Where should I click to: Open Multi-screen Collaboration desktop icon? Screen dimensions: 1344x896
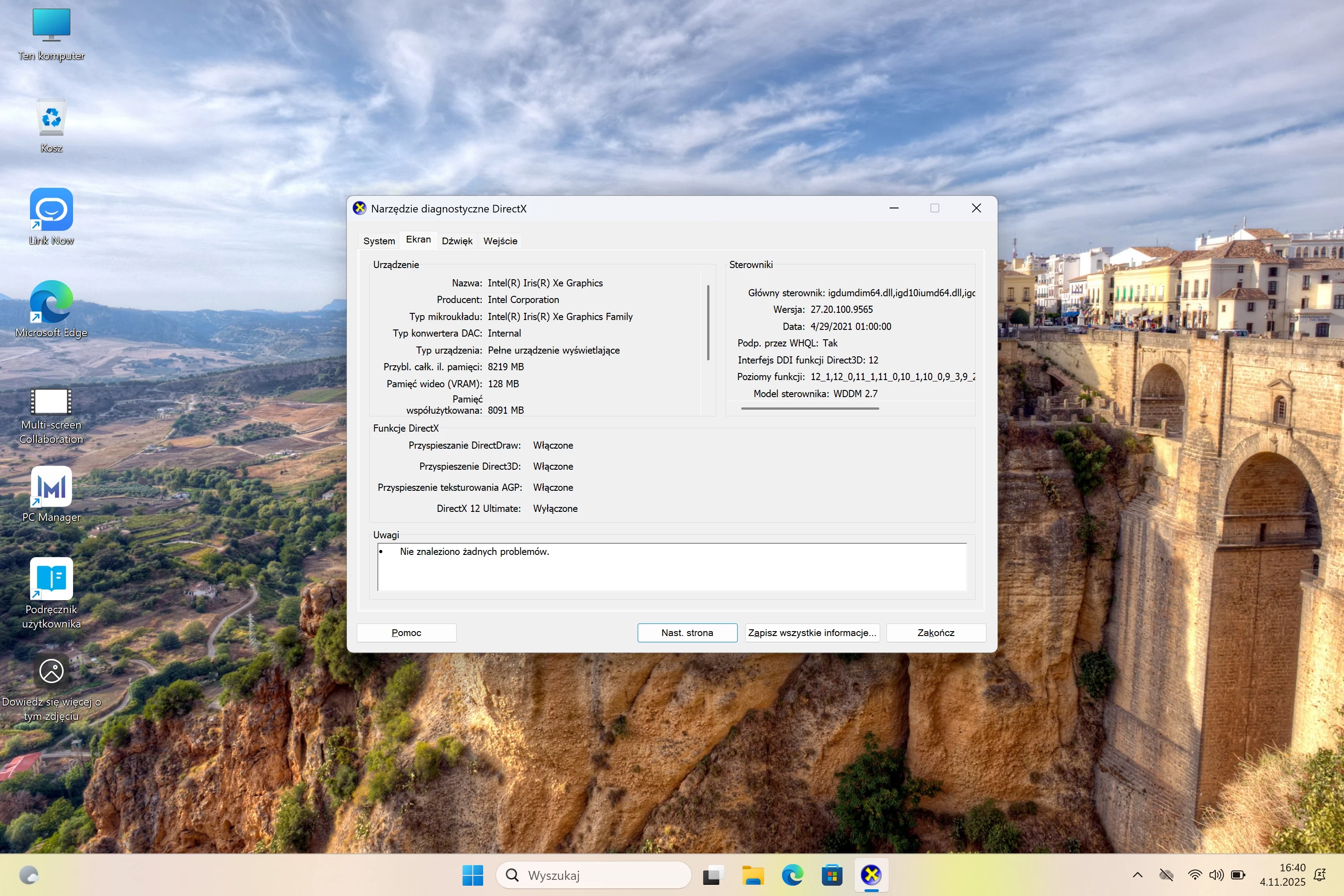pyautogui.click(x=52, y=402)
